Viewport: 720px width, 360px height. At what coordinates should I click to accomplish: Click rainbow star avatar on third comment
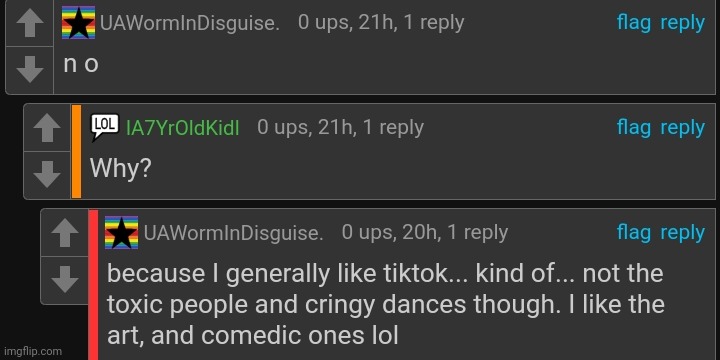click(x=121, y=232)
